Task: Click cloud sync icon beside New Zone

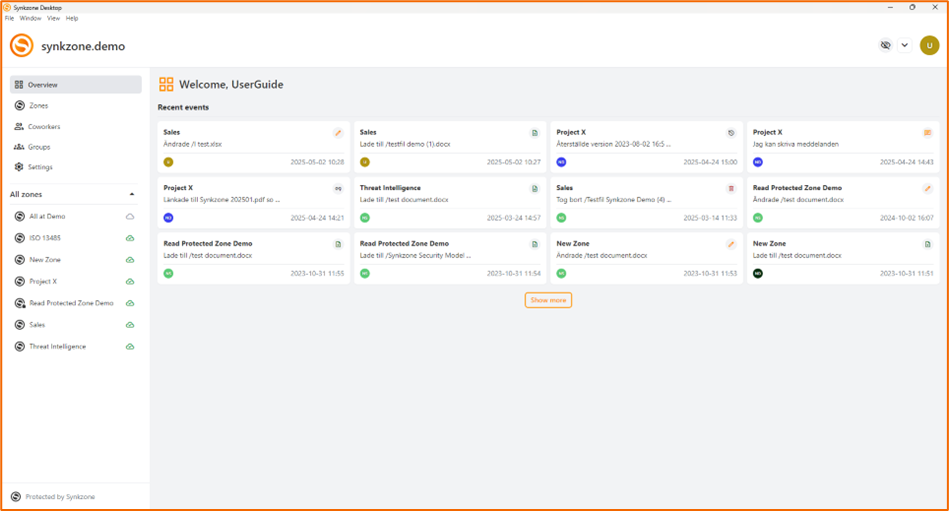Action: point(130,260)
